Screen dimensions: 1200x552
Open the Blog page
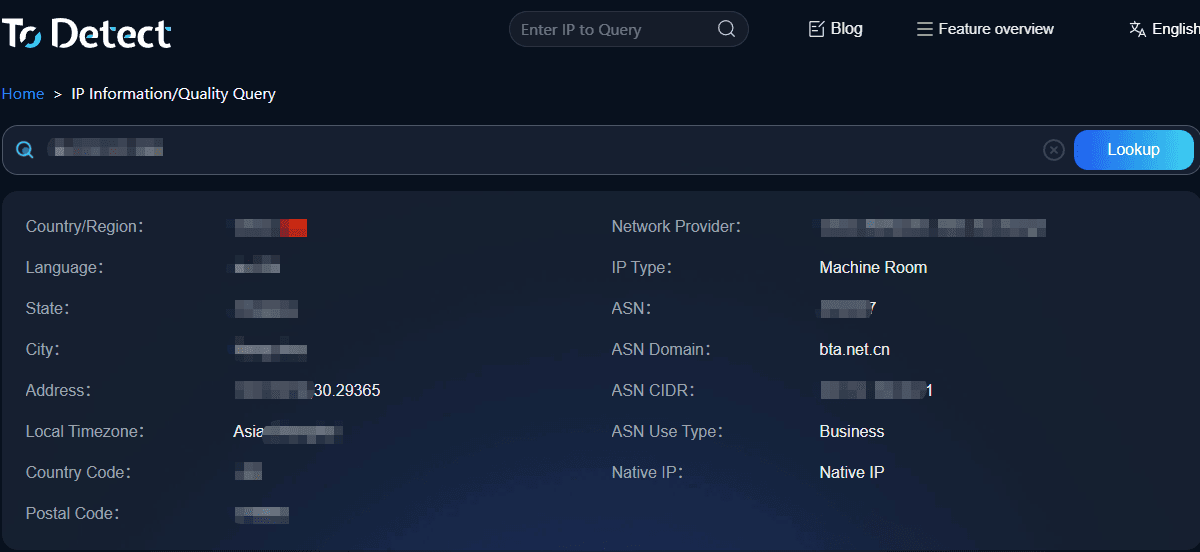click(835, 29)
